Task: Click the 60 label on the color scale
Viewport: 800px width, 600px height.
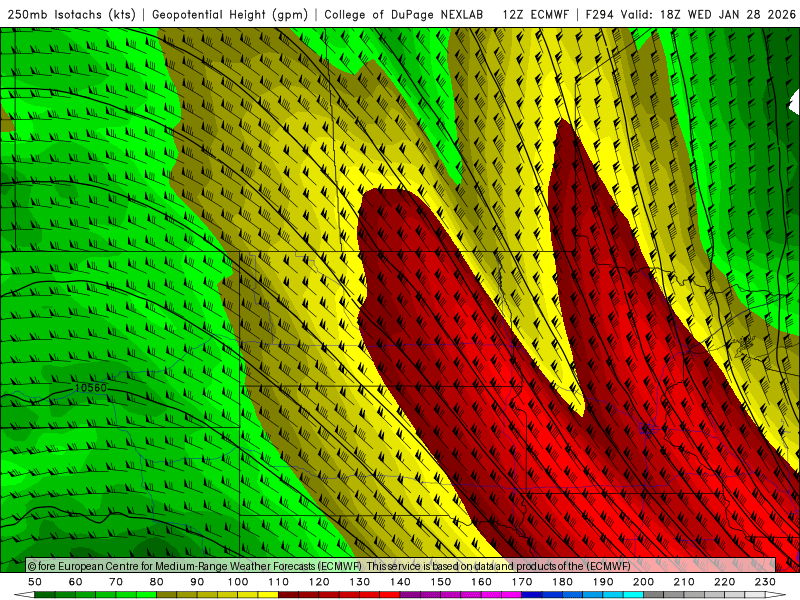Action: coord(76,582)
